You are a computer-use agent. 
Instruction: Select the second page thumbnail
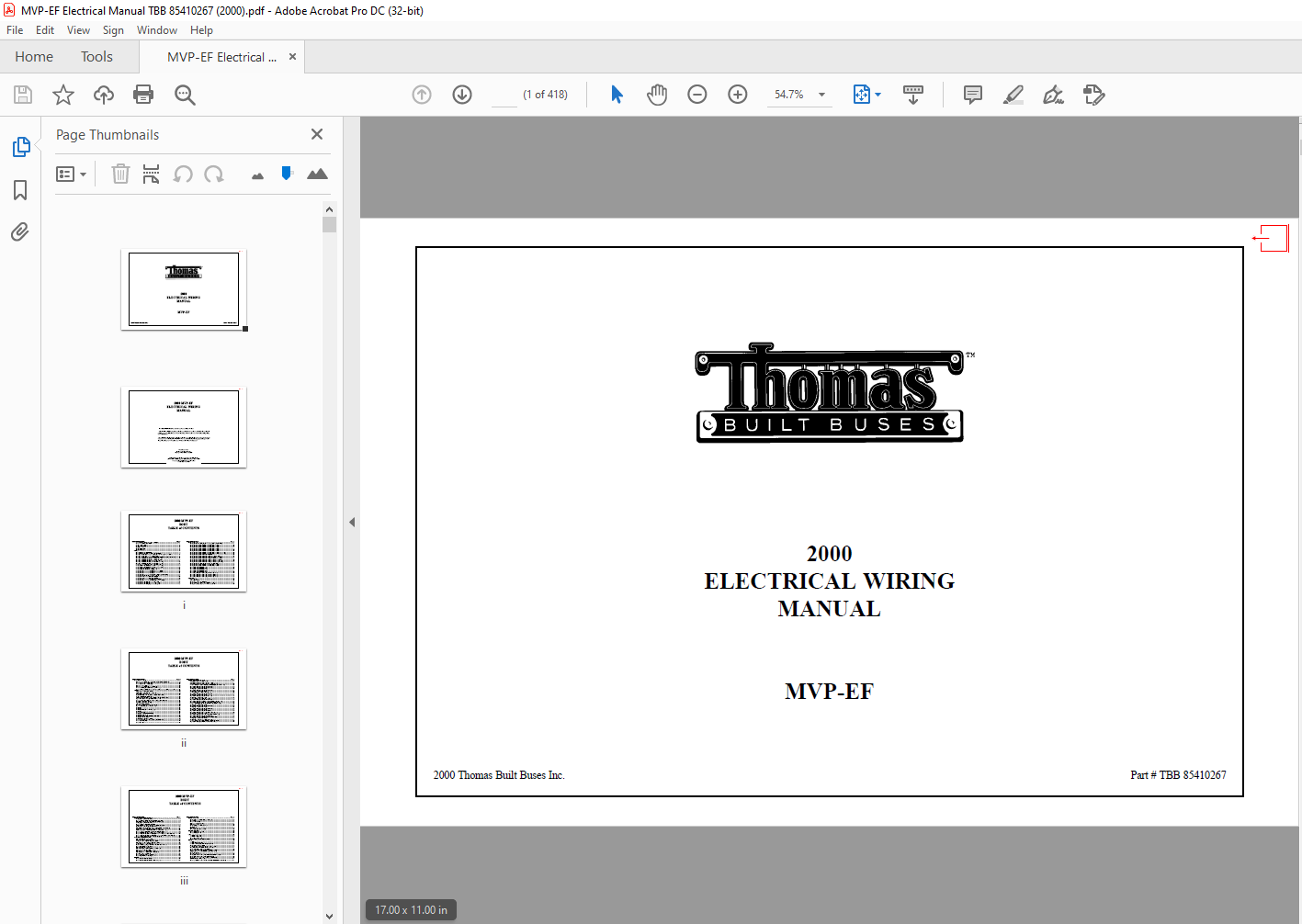pos(184,427)
